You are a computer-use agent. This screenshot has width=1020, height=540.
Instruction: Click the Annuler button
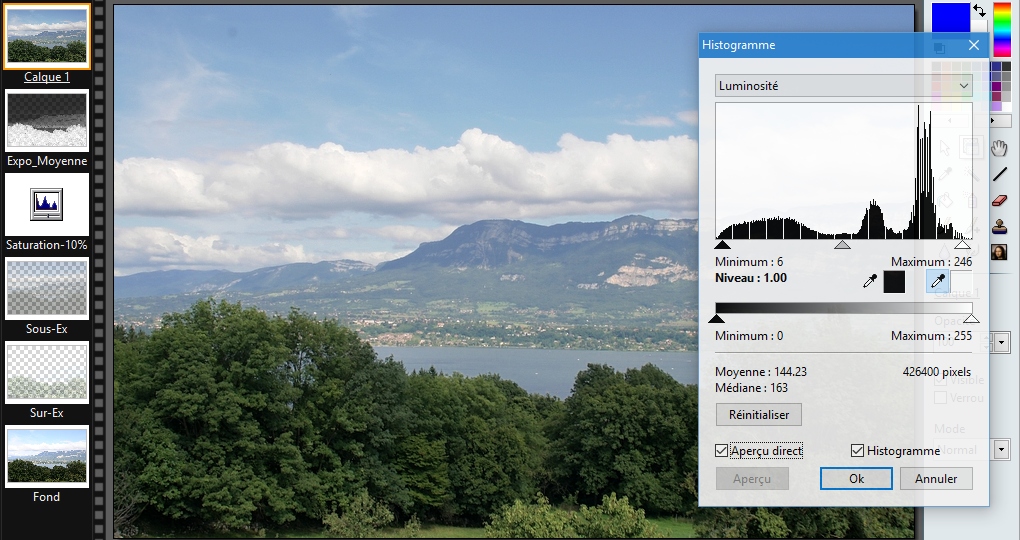(x=936, y=478)
